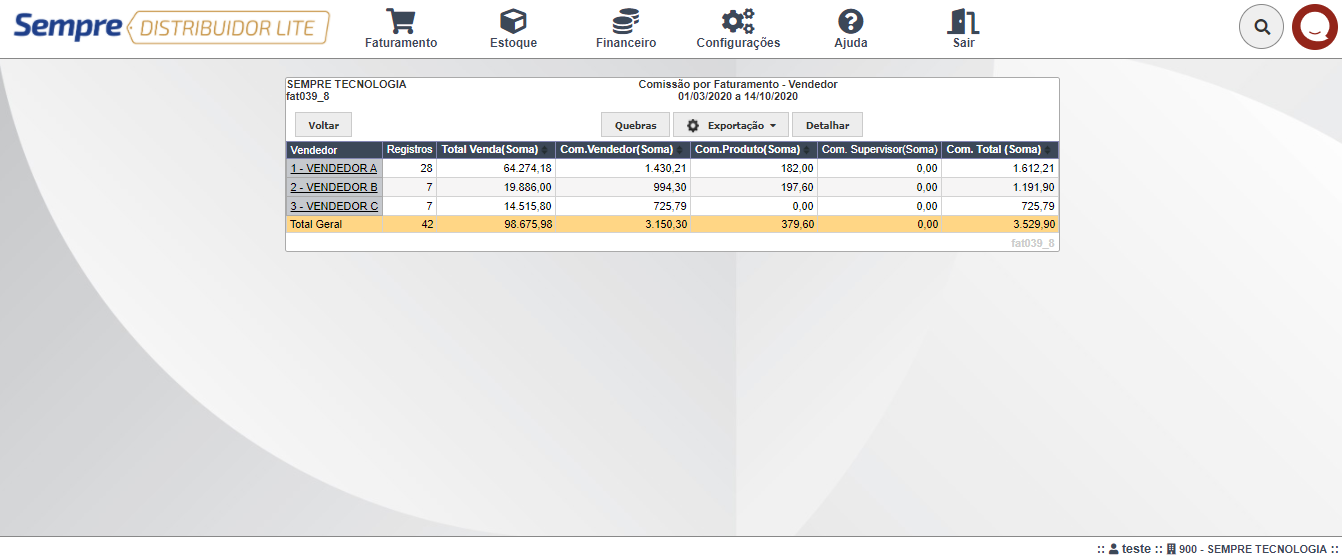
Task: Click the Vendedor column header
Action: [334, 150]
